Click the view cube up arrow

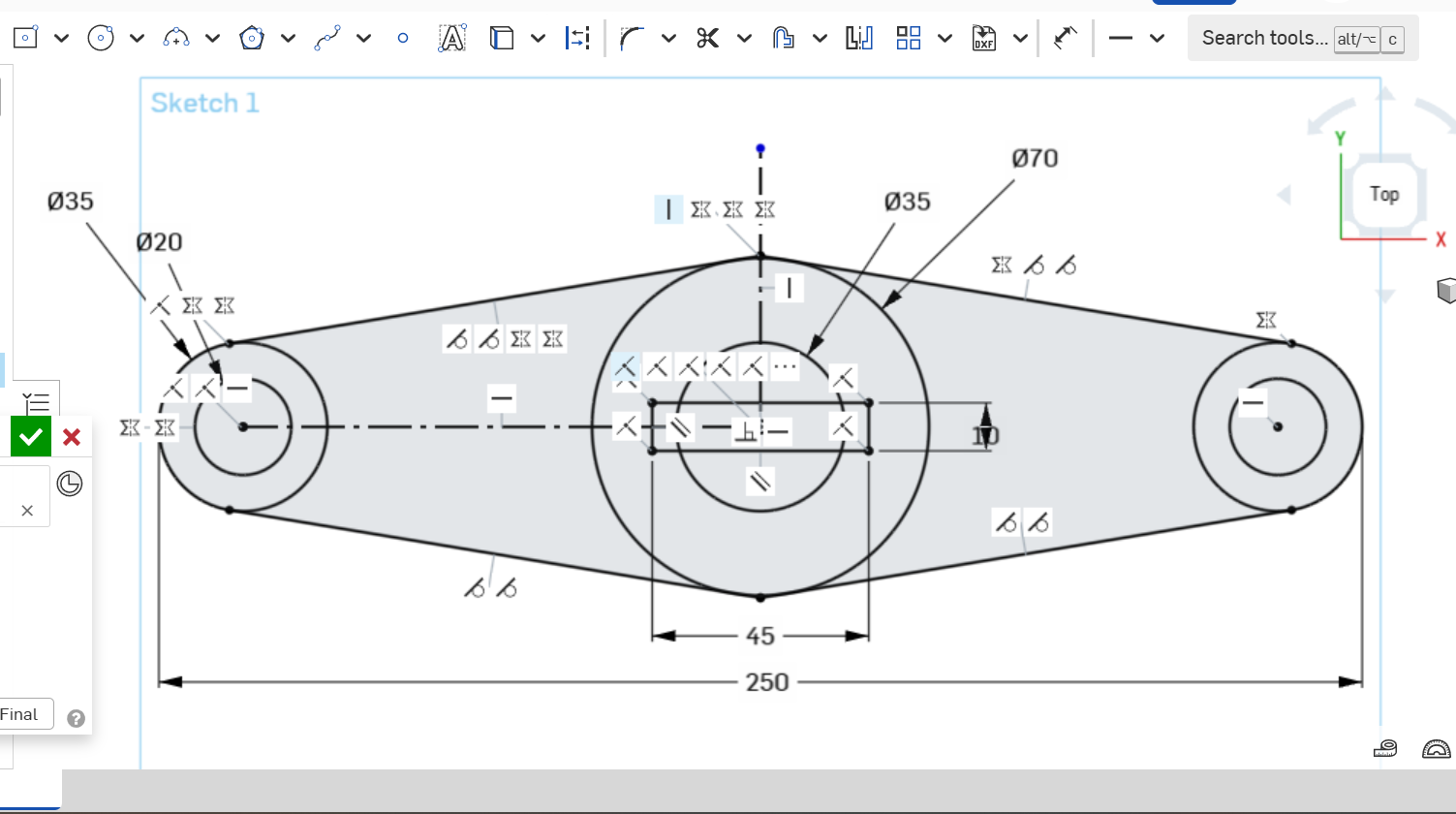[1384, 94]
